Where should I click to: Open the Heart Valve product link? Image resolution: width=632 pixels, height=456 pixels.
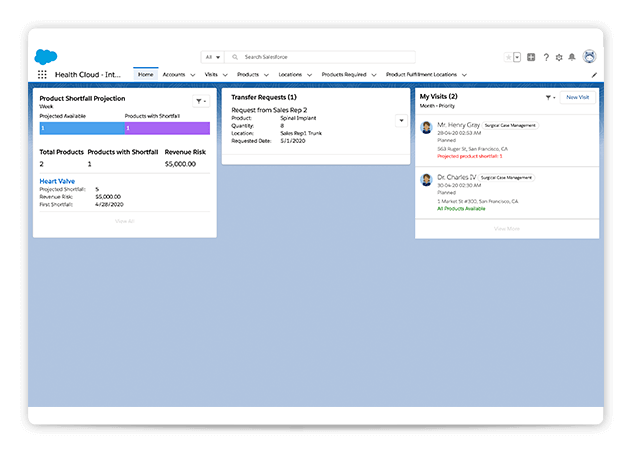[x=57, y=181]
